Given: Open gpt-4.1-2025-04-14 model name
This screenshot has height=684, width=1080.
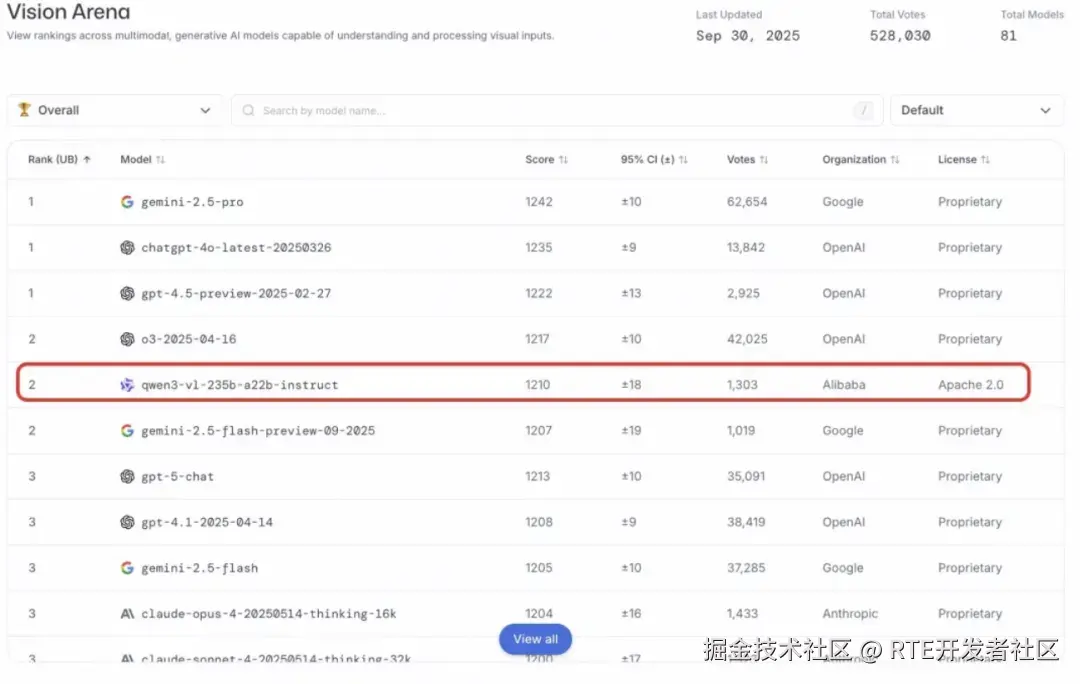Looking at the screenshot, I should [207, 522].
